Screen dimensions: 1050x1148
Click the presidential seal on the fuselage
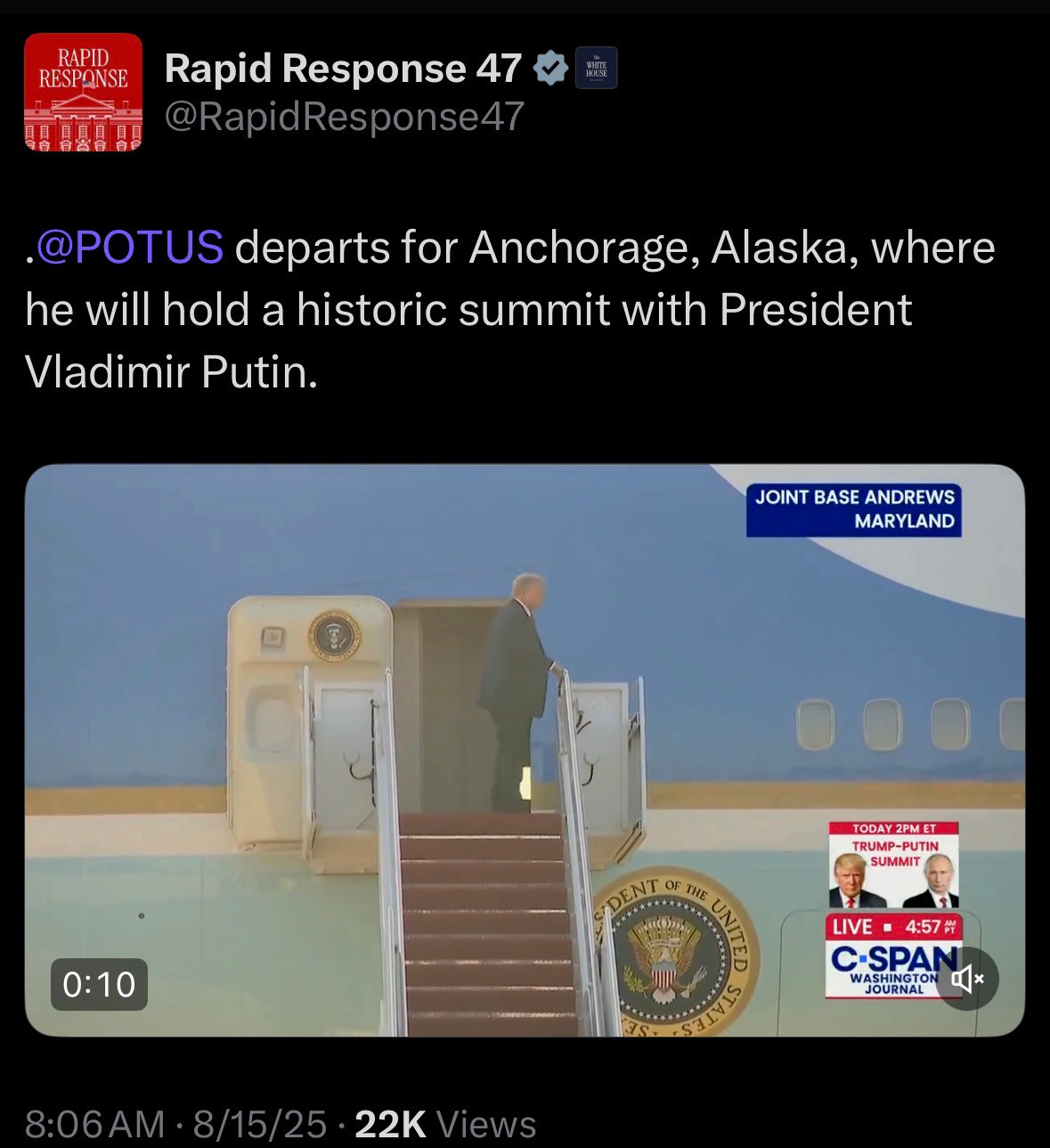point(674,955)
